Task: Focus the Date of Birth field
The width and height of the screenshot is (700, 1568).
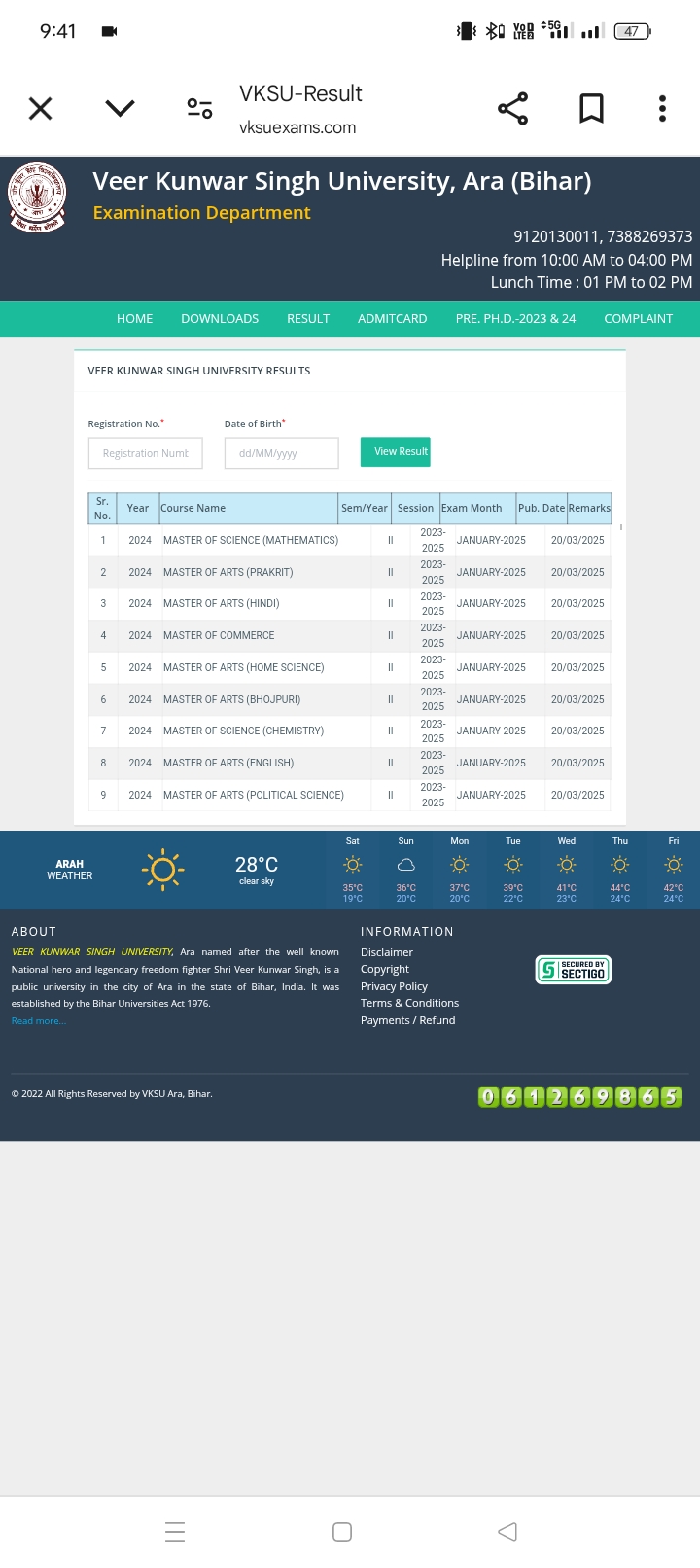Action: pos(281,453)
